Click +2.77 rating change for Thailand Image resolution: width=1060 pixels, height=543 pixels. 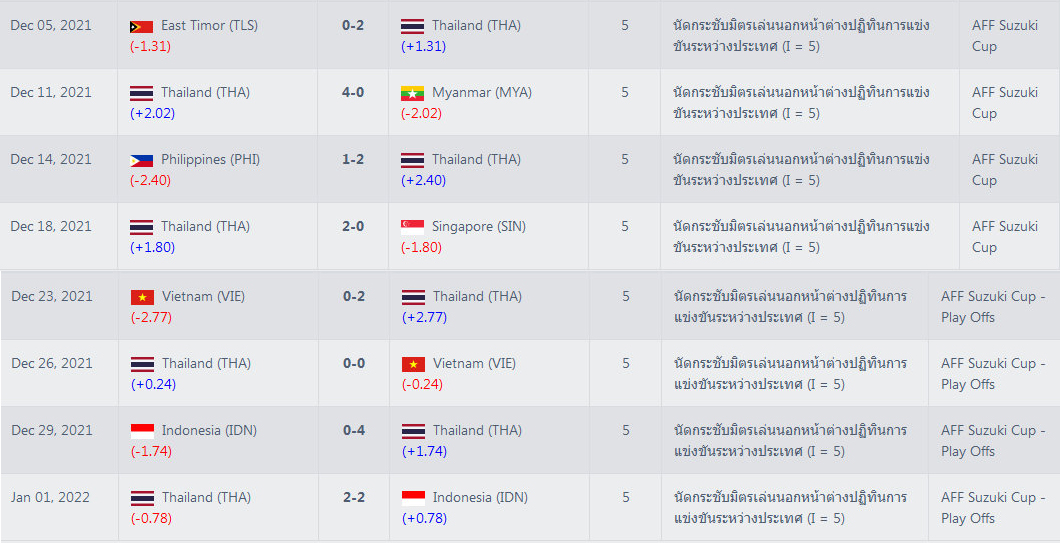pos(424,317)
